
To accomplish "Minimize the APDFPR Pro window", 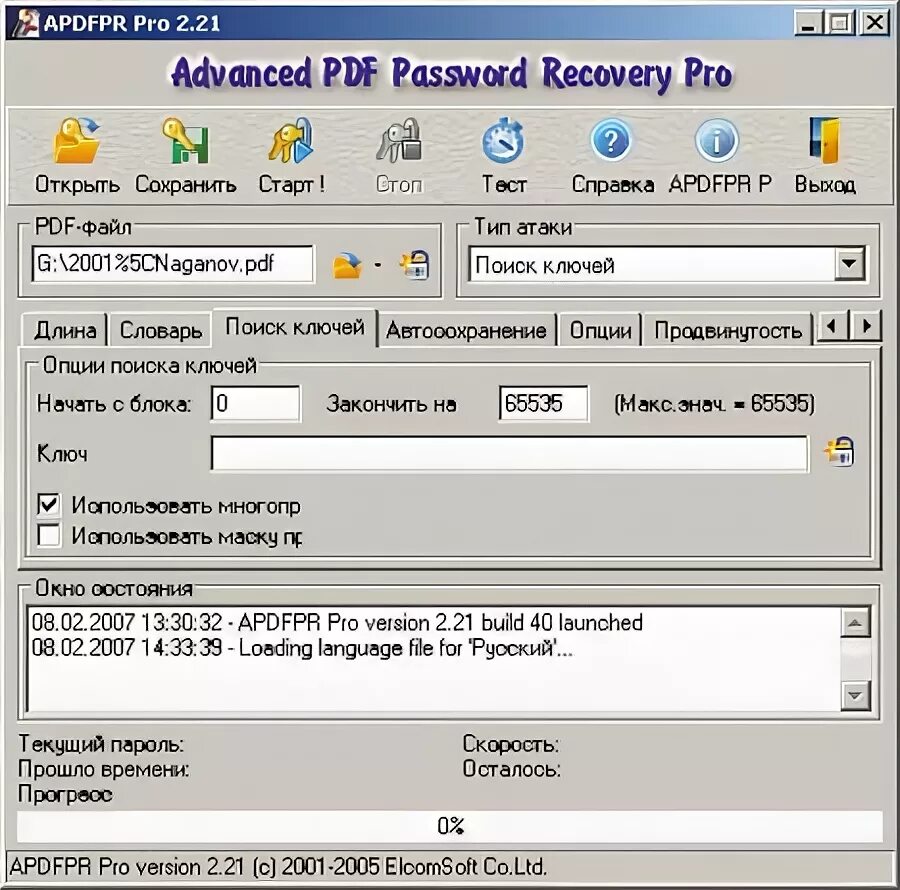I will point(808,24).
